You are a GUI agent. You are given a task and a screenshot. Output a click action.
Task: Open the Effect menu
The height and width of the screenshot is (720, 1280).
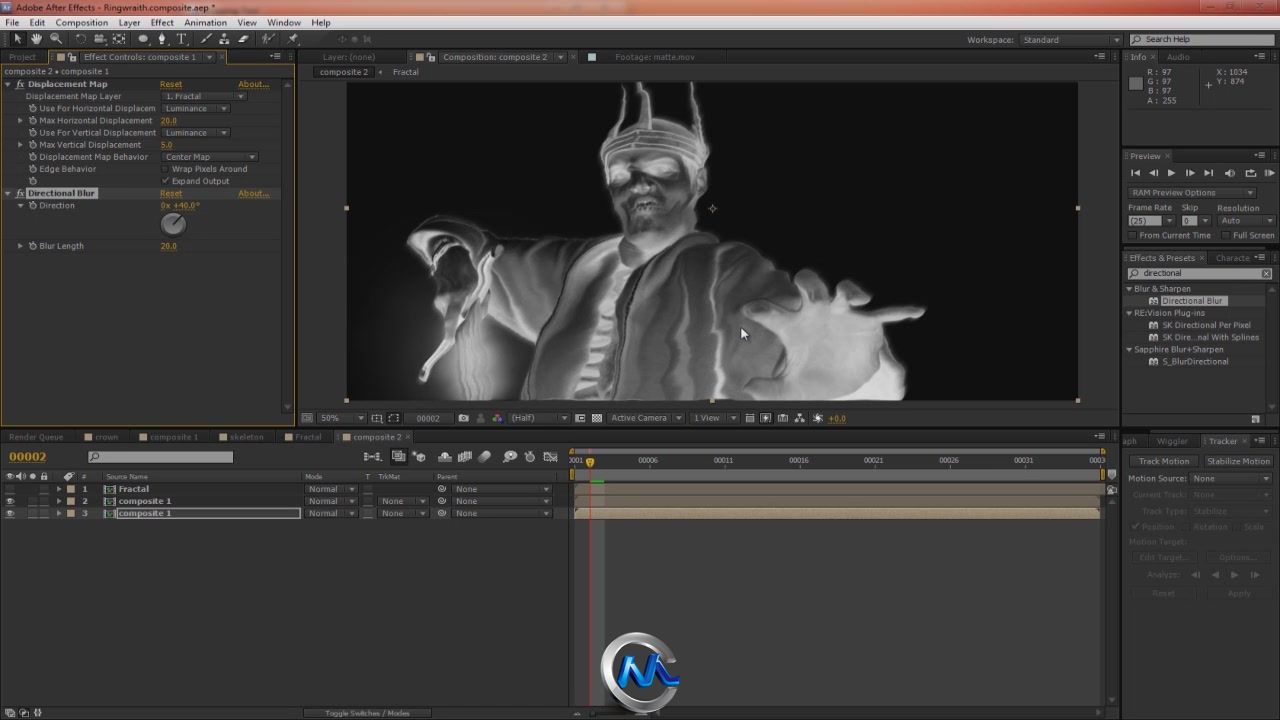click(x=162, y=22)
